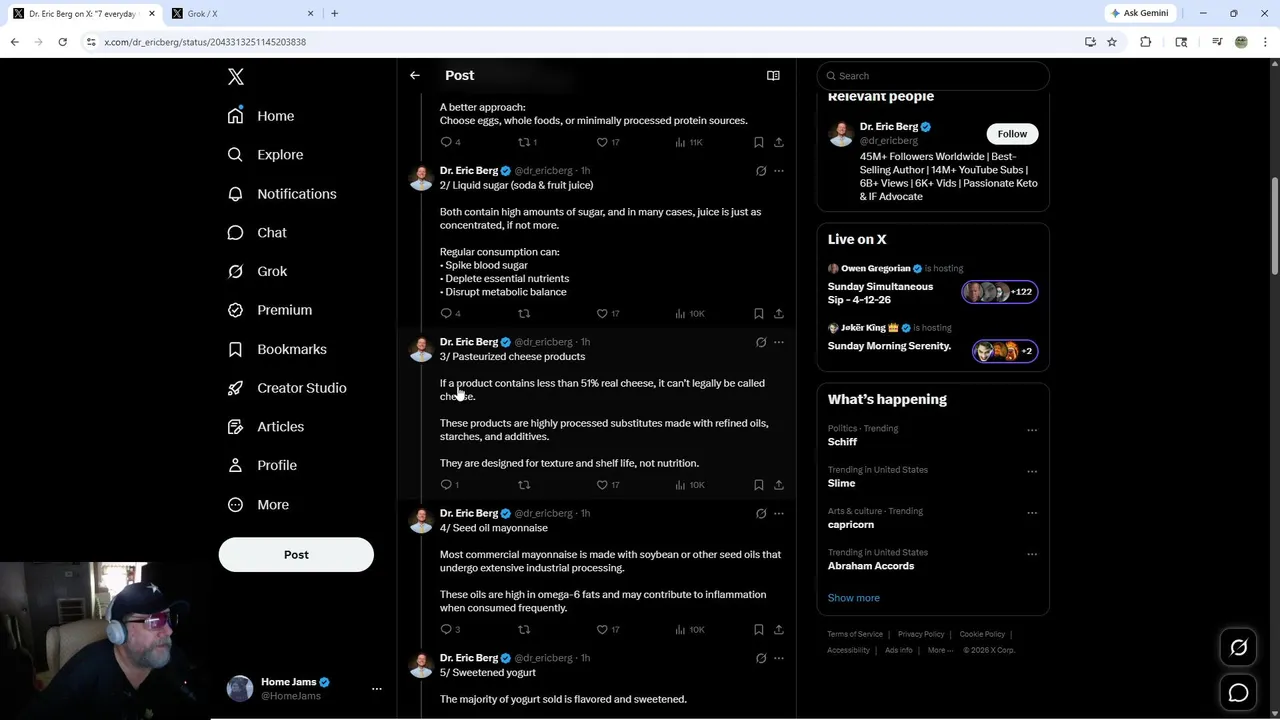The height and width of the screenshot is (720, 1280).
Task: Expand the More menu in the sidebar
Action: click(x=258, y=505)
